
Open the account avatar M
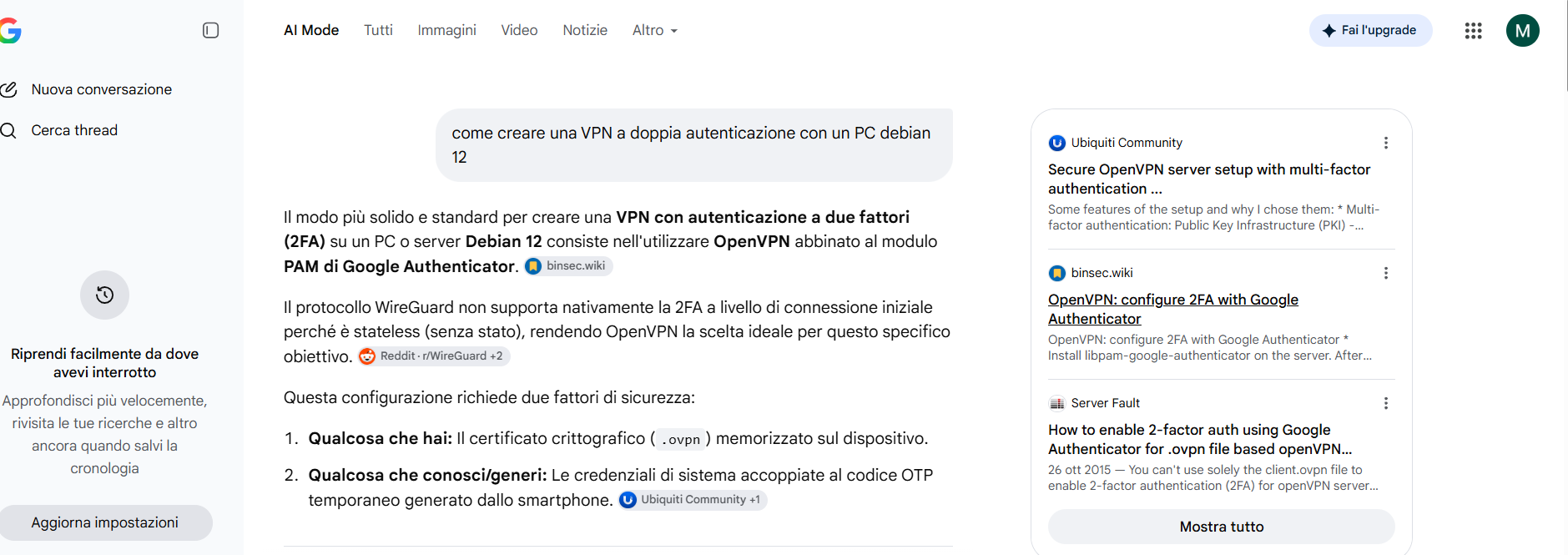[x=1522, y=31]
